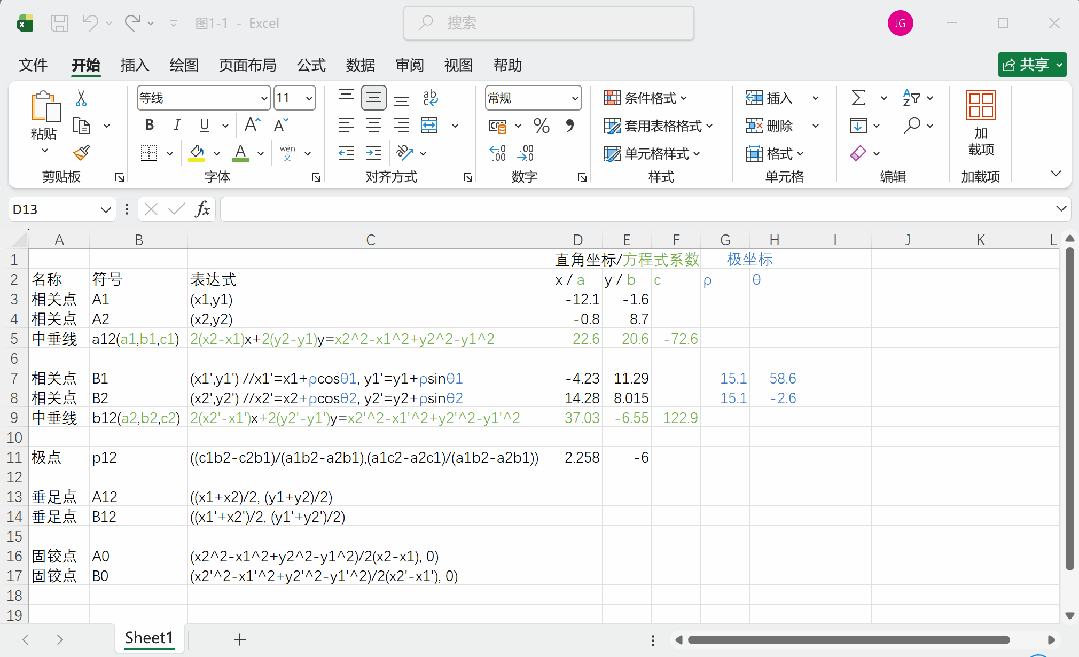Expand the number format dropdown 常规
This screenshot has height=657, width=1079.
coord(533,98)
